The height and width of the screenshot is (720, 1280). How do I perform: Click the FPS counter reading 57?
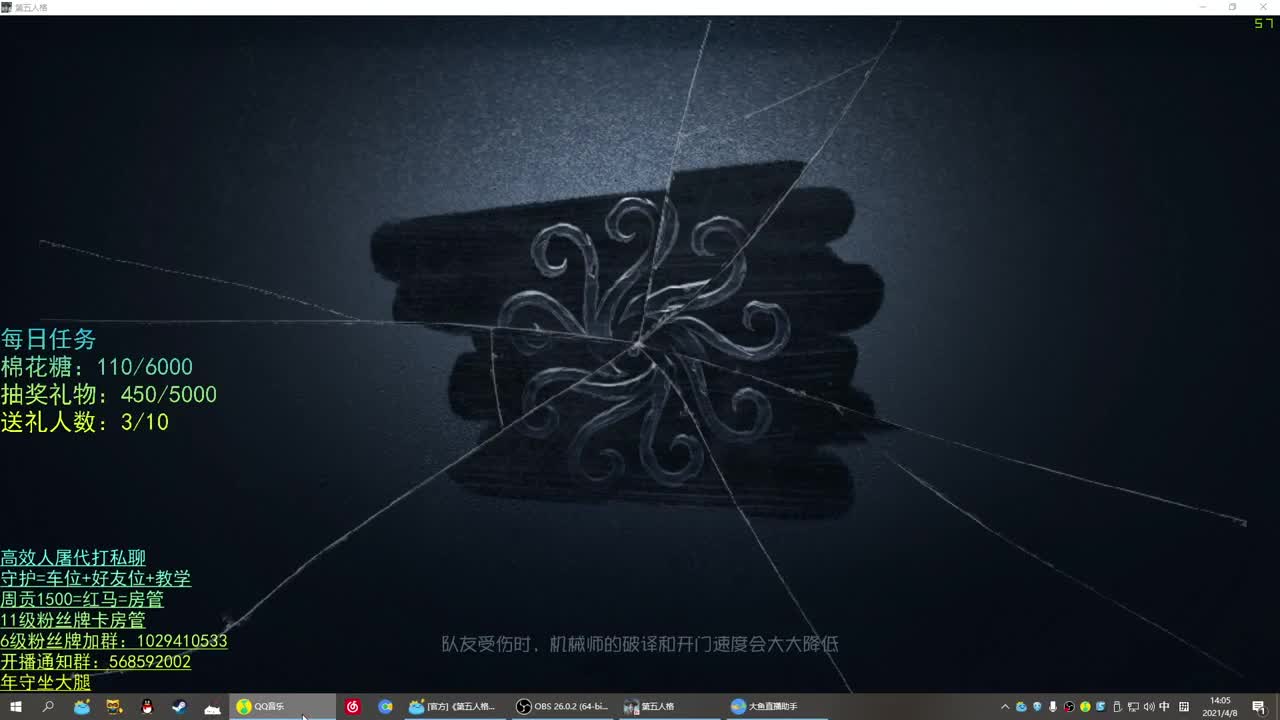coord(1264,23)
